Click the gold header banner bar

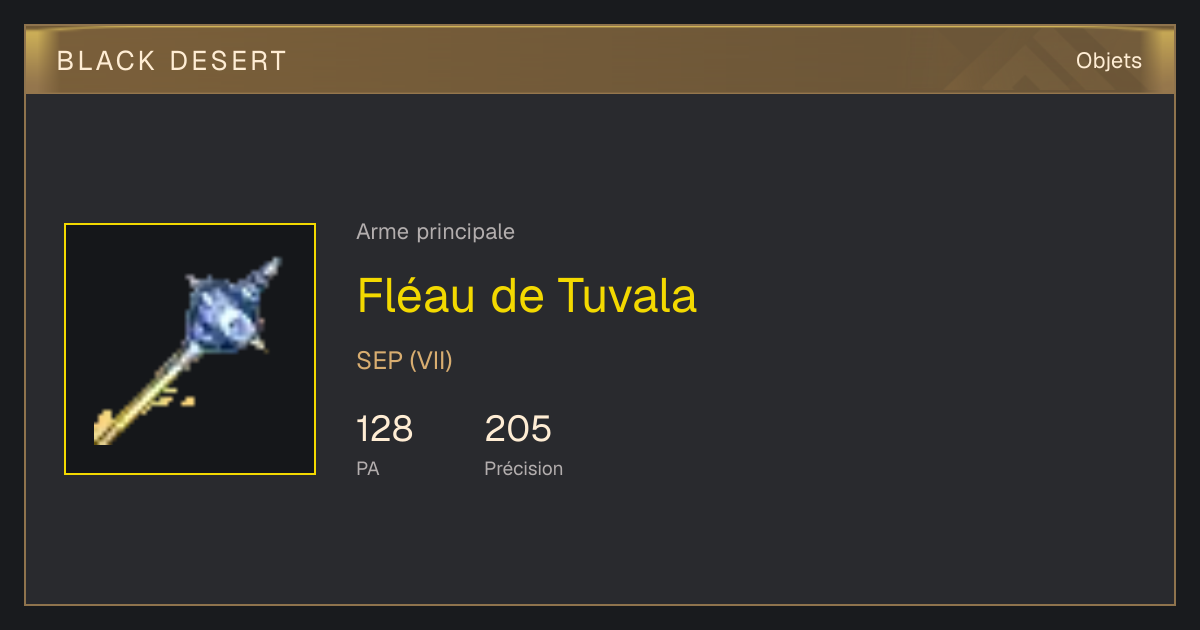[x=600, y=61]
